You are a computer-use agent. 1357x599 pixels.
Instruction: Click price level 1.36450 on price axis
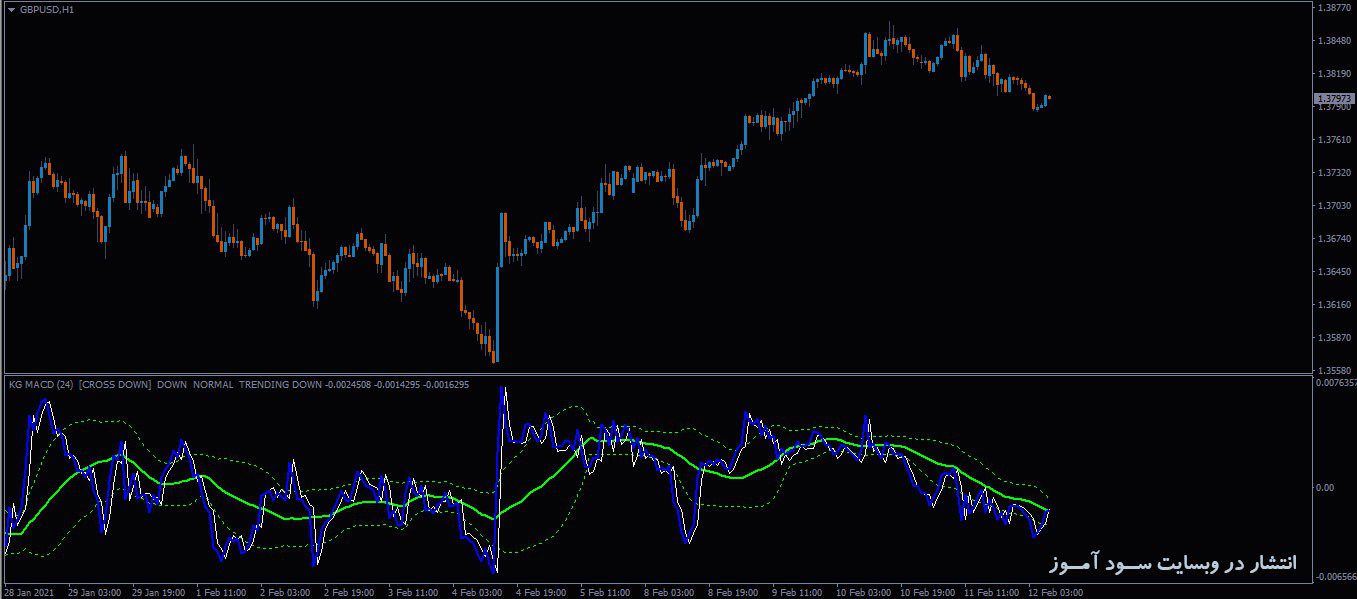point(1336,272)
